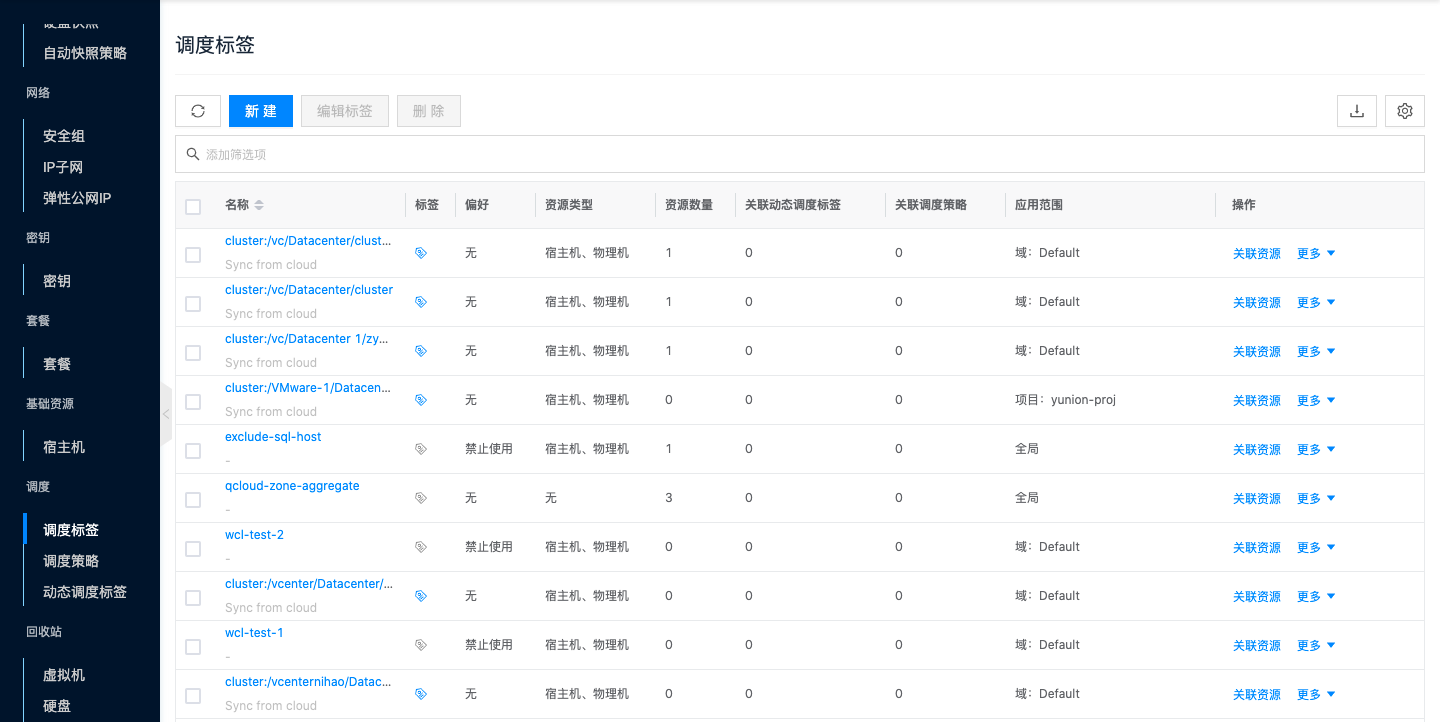Check the wcl-test-2 row checkbox
1440x722 pixels.
(193, 549)
